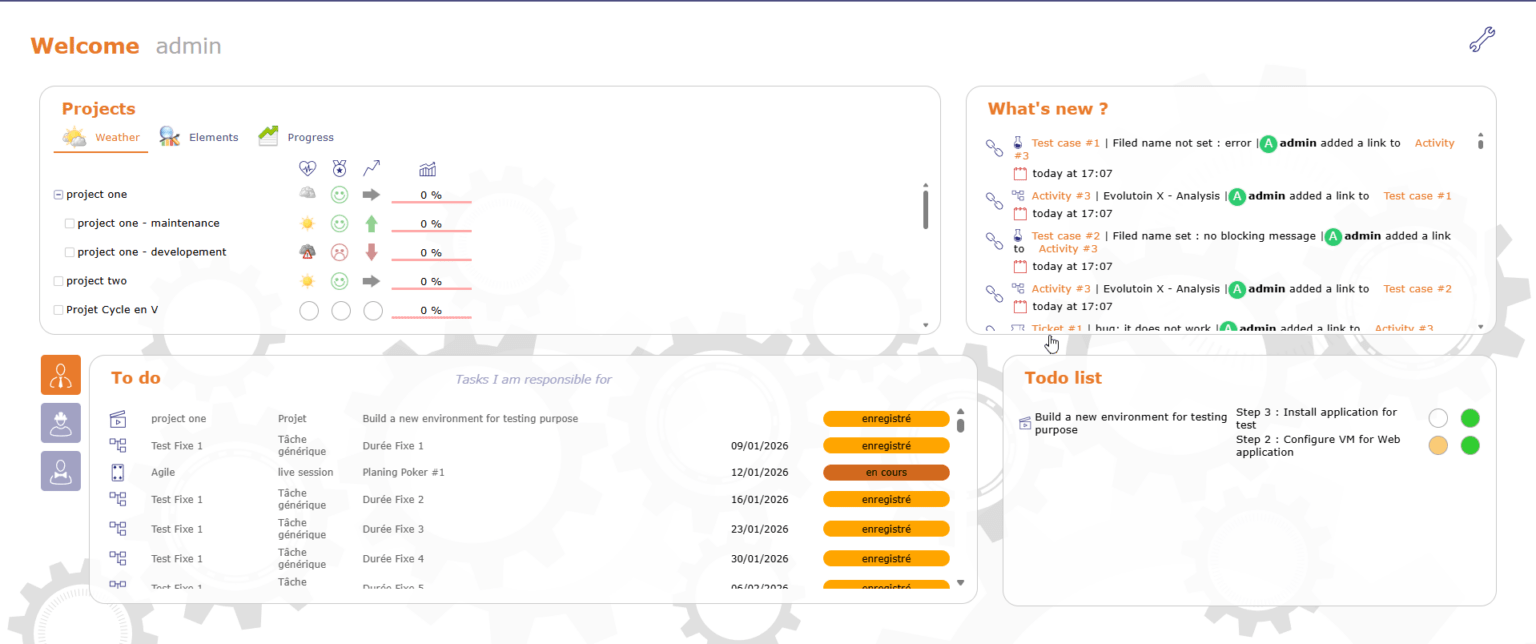Click the en cours status badge
The height and width of the screenshot is (644, 1536).
tap(885, 472)
